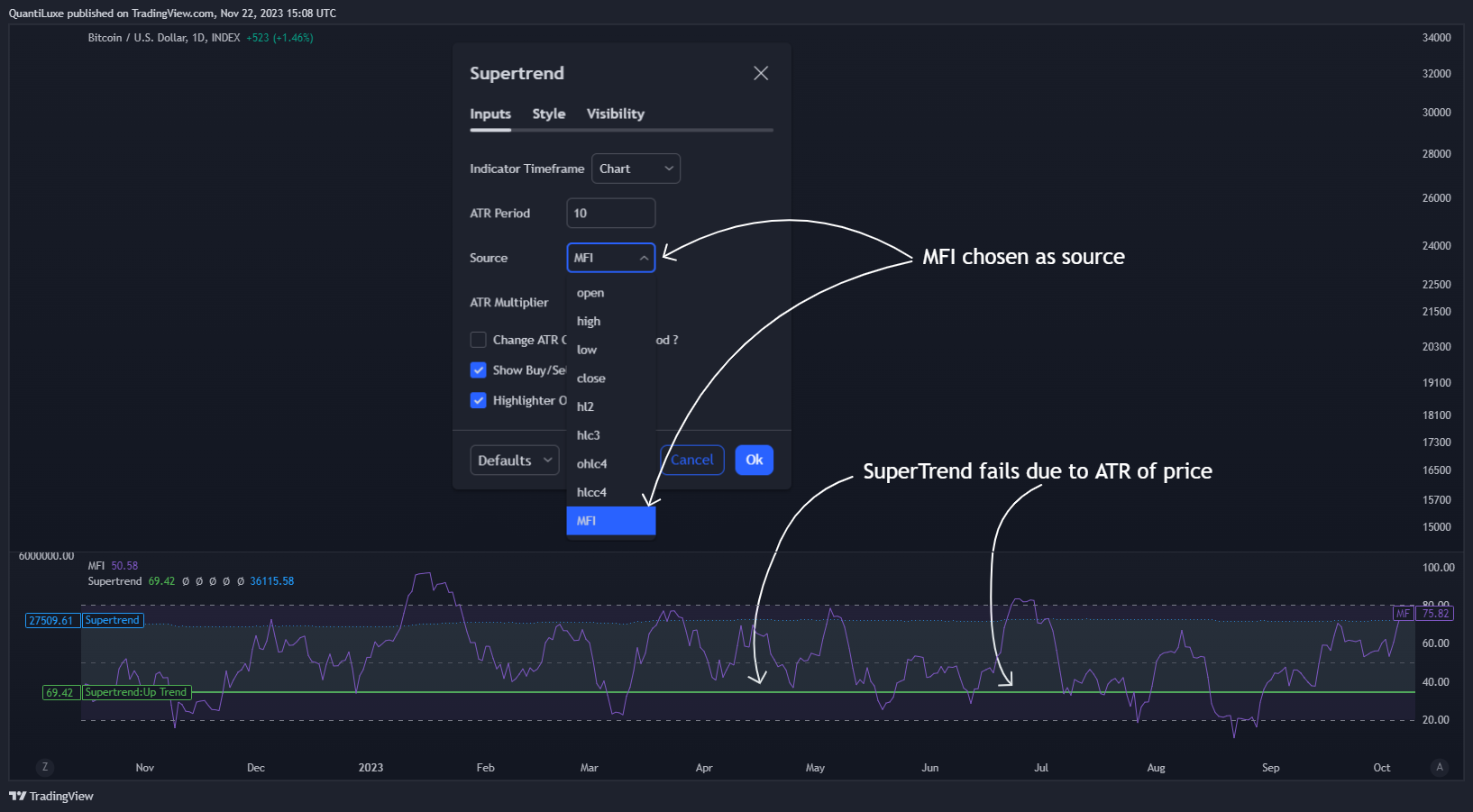
Task: Pick the highlighted MFI source option
Action: pos(610,521)
